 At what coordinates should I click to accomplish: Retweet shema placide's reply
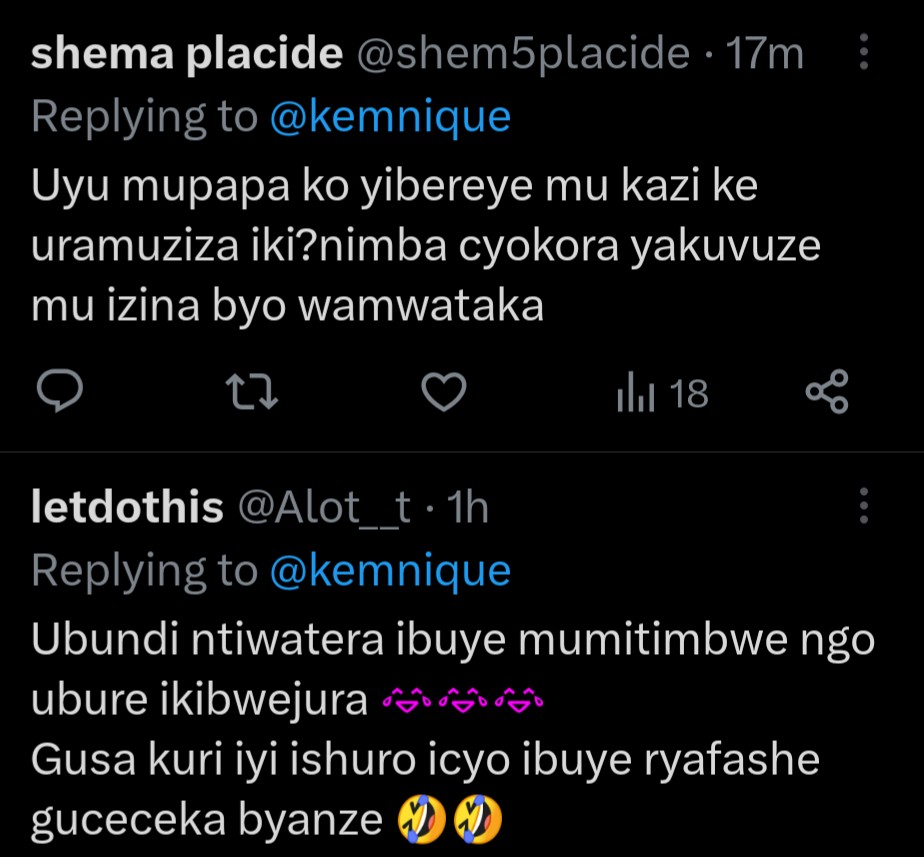[x=254, y=393]
